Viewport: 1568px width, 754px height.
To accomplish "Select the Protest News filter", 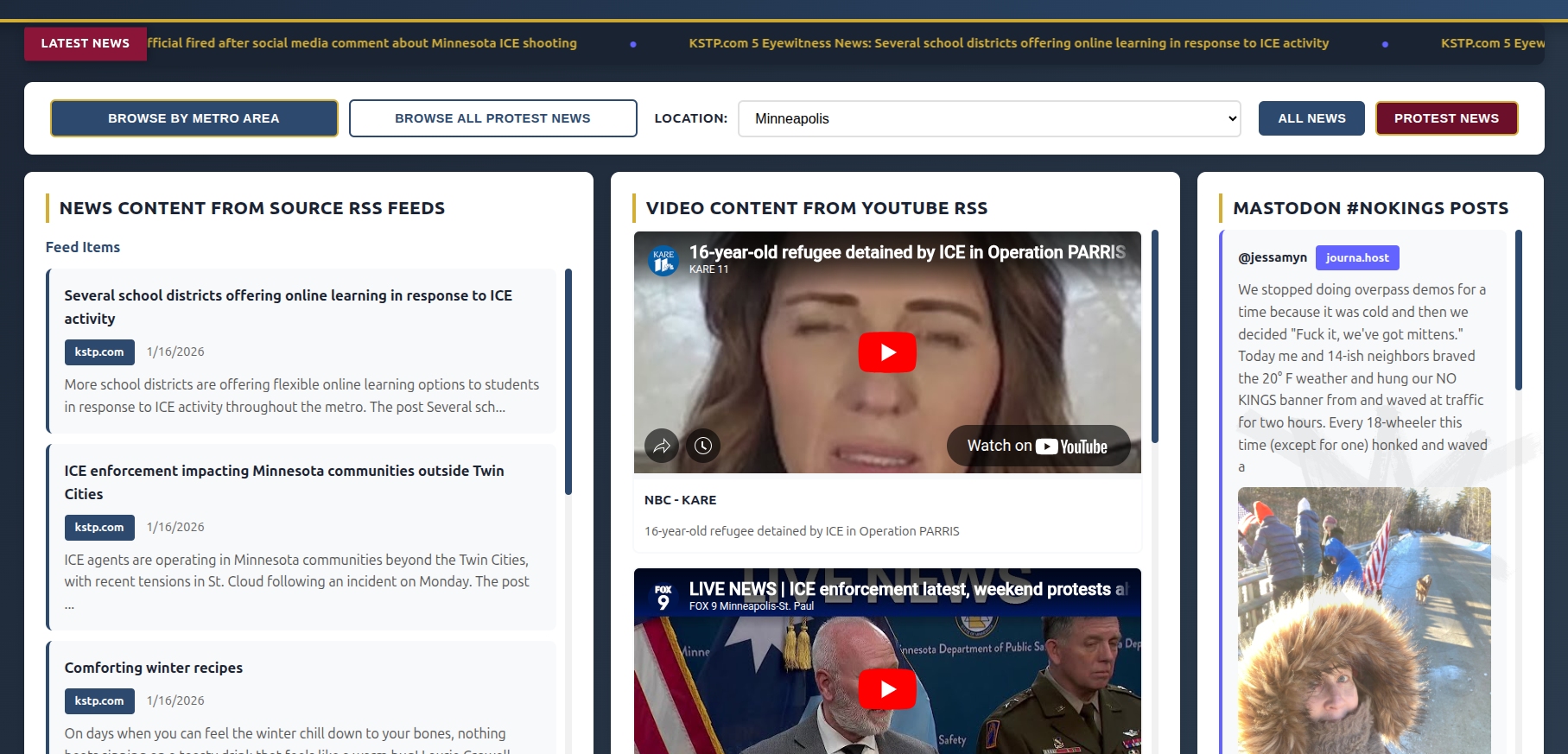I will [1445, 118].
